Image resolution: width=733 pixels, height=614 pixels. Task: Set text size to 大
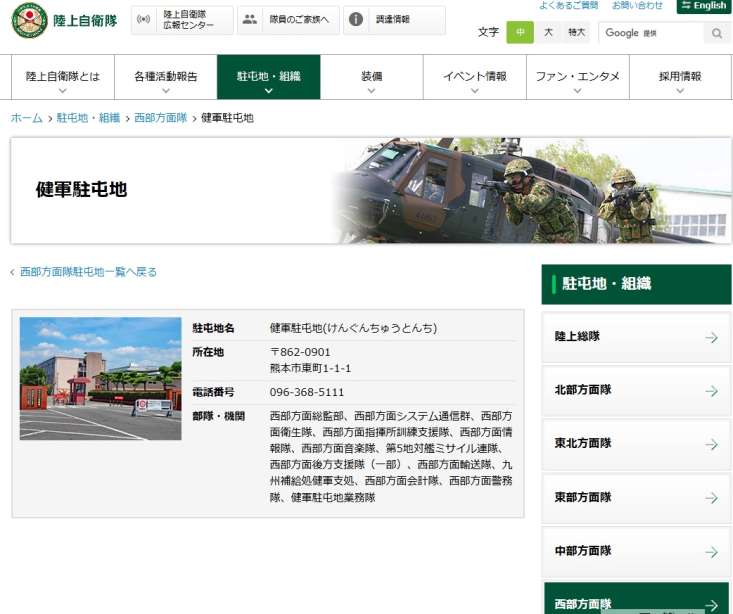[548, 33]
